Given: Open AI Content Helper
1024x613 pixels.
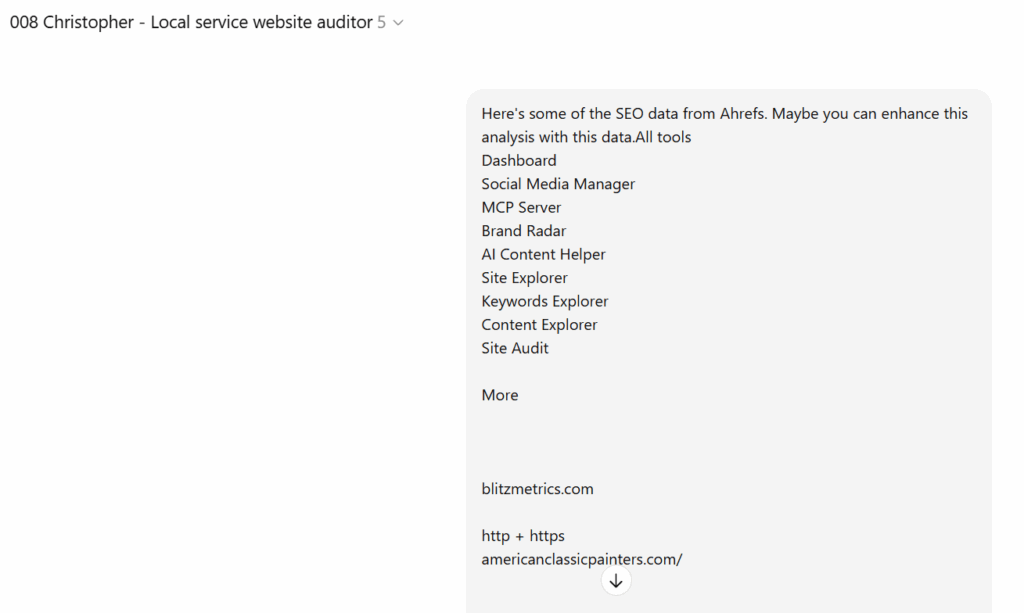Looking at the screenshot, I should point(543,254).
